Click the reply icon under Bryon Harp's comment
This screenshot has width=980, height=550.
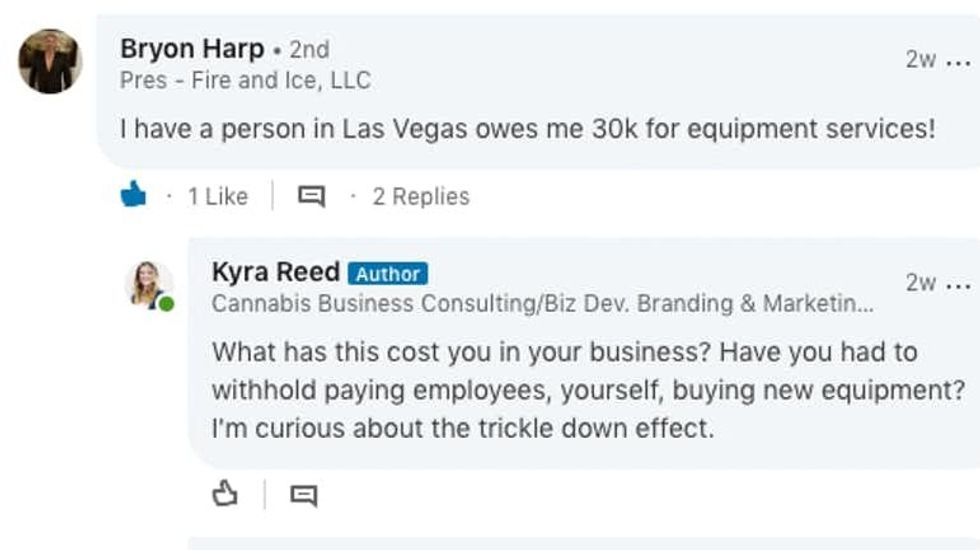[311, 197]
